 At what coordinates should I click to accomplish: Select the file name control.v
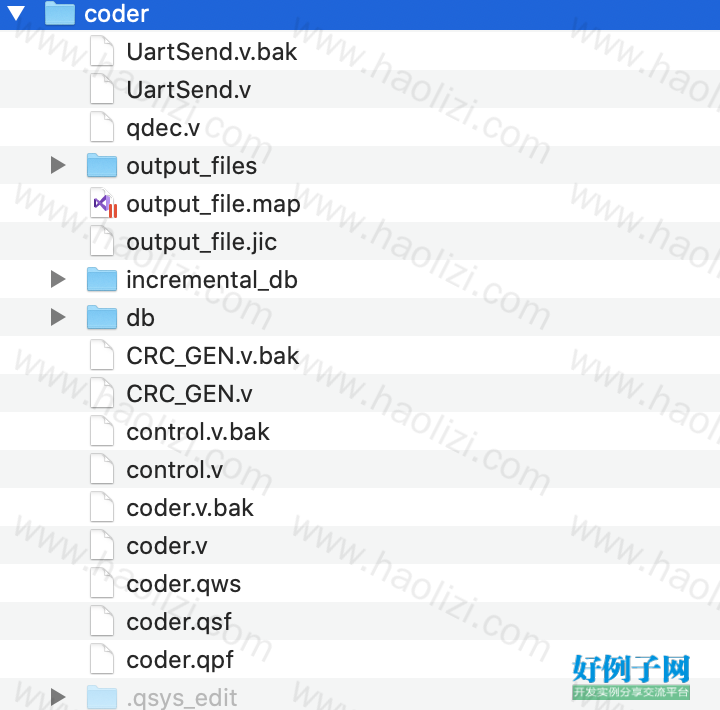174,470
